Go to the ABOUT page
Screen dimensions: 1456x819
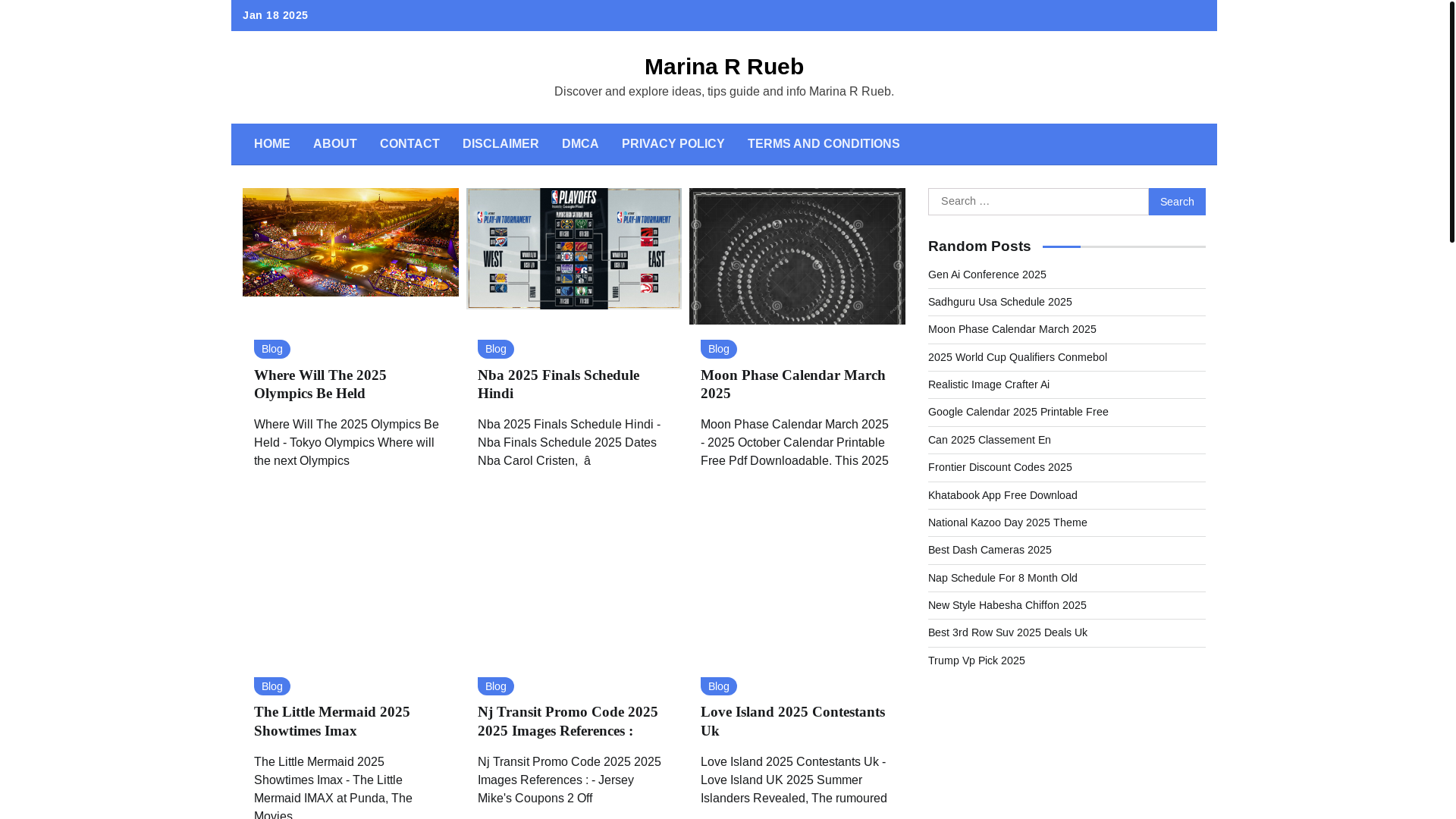(334, 144)
